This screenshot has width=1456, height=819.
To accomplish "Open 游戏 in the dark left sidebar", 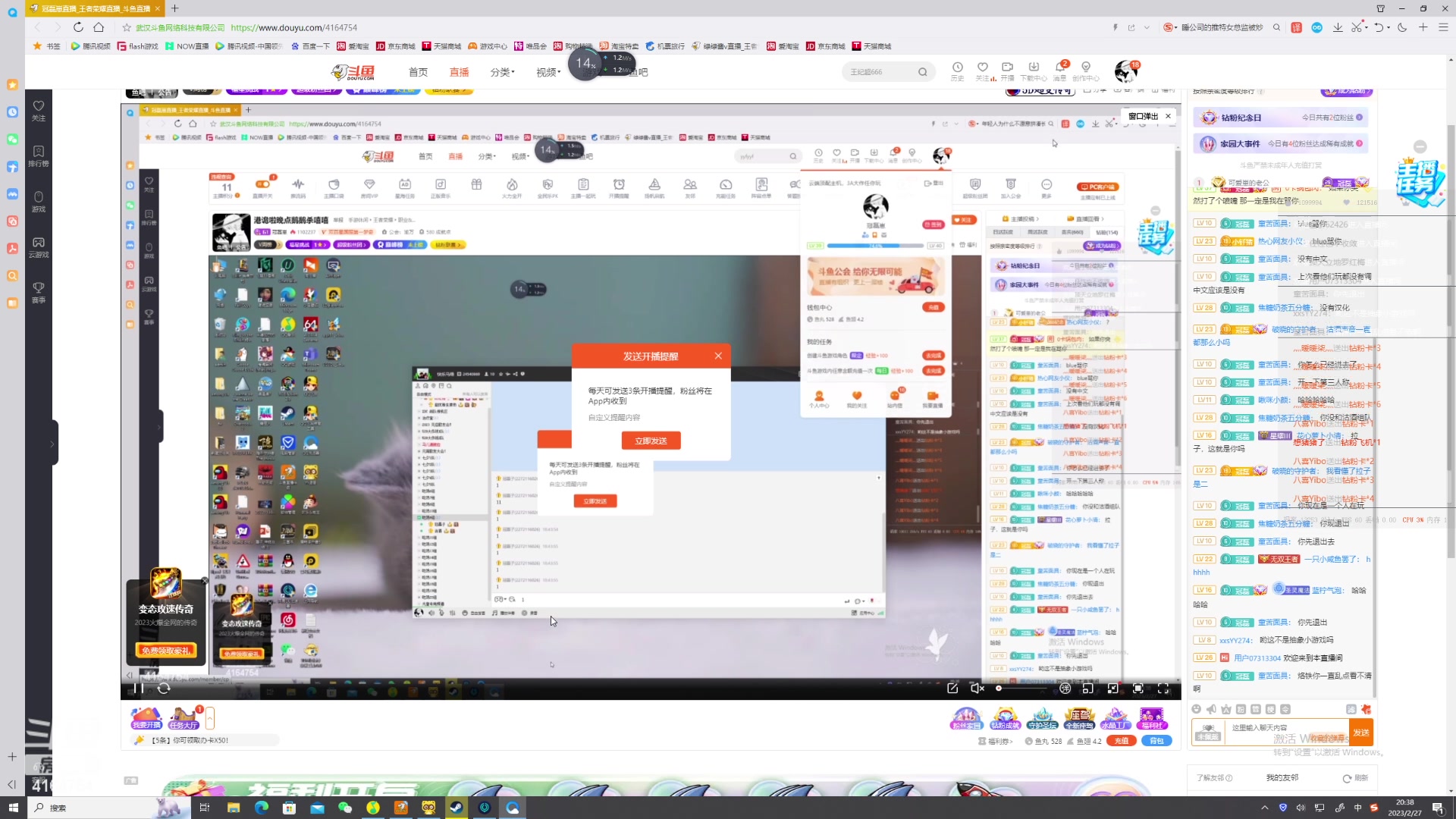I will coord(39,201).
